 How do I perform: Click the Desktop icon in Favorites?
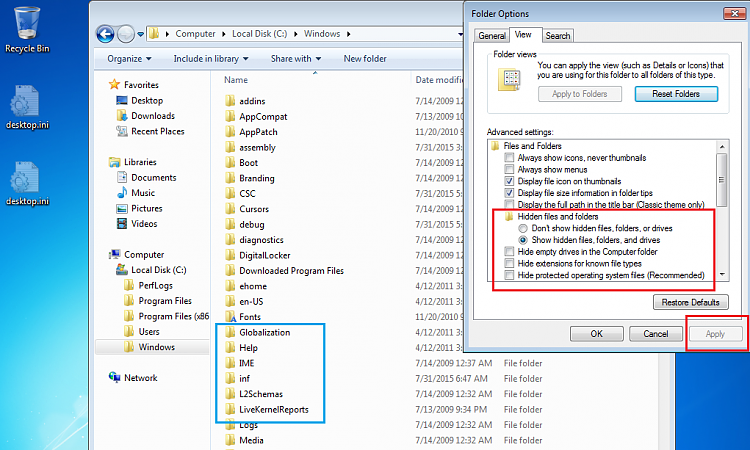tap(122, 100)
